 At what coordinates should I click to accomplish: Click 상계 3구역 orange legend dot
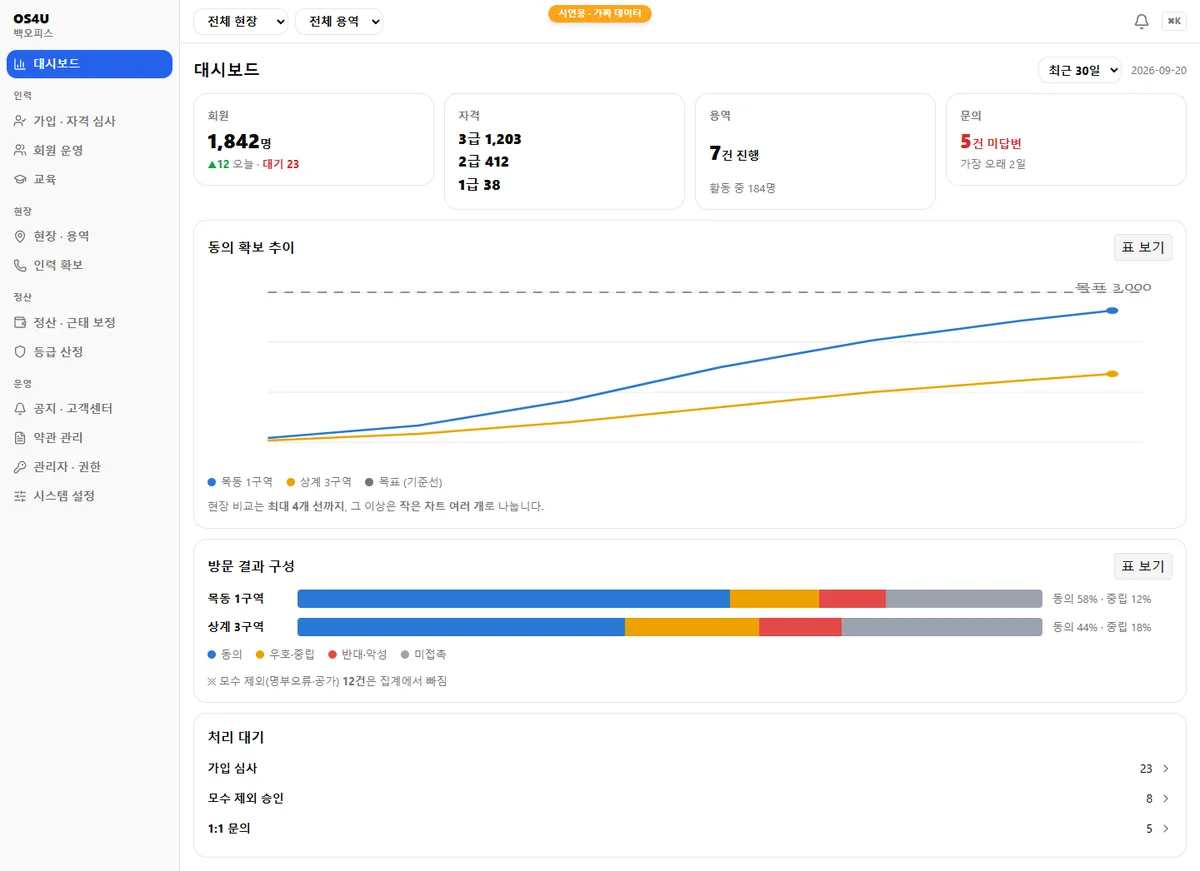point(291,482)
